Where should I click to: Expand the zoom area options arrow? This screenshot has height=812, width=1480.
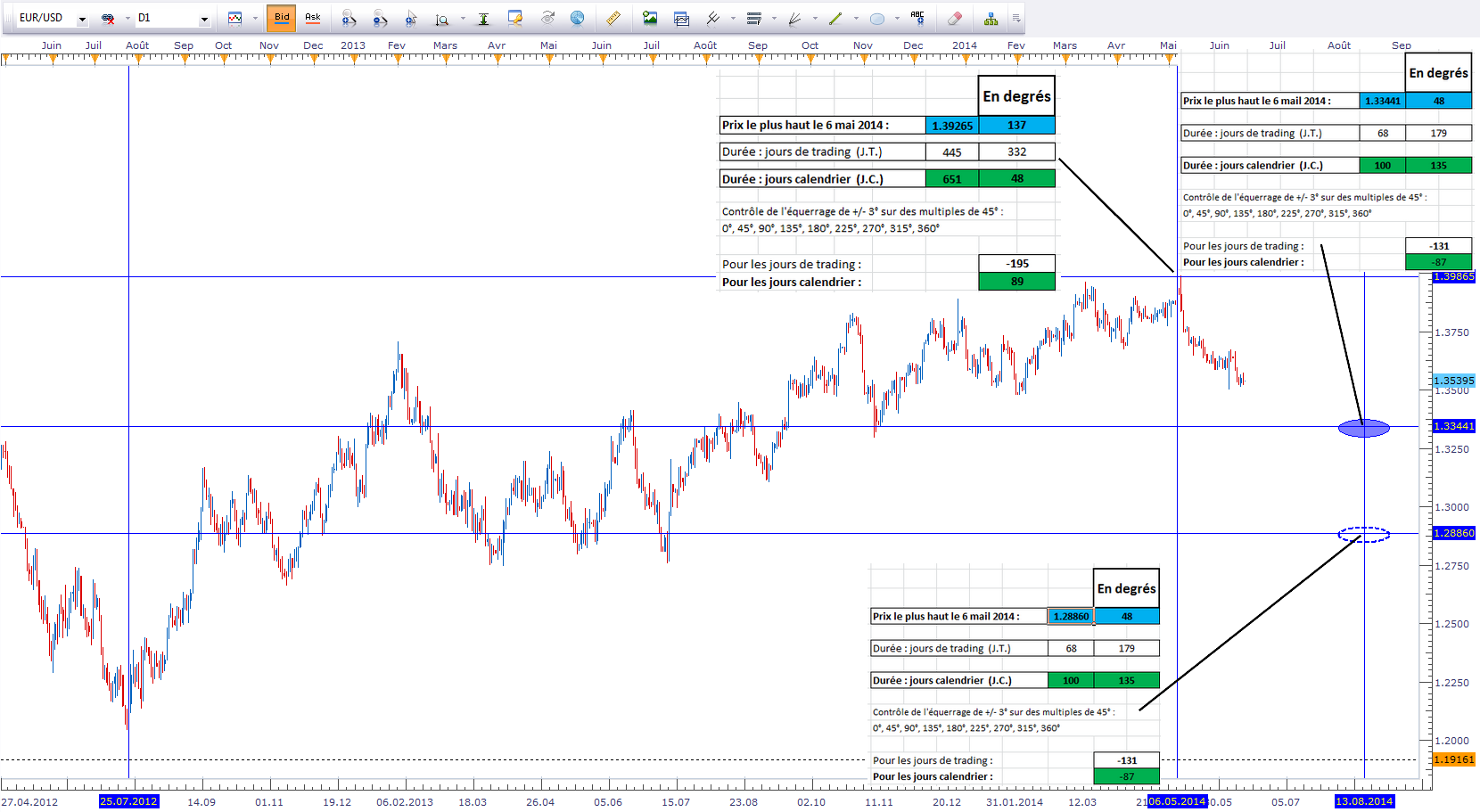(463, 18)
